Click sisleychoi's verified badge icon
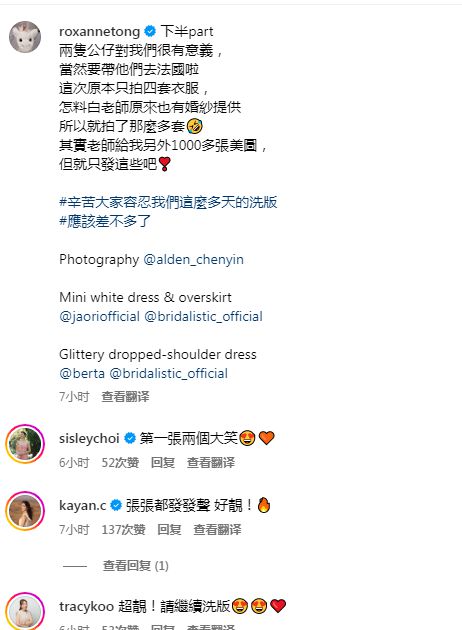 [130, 438]
